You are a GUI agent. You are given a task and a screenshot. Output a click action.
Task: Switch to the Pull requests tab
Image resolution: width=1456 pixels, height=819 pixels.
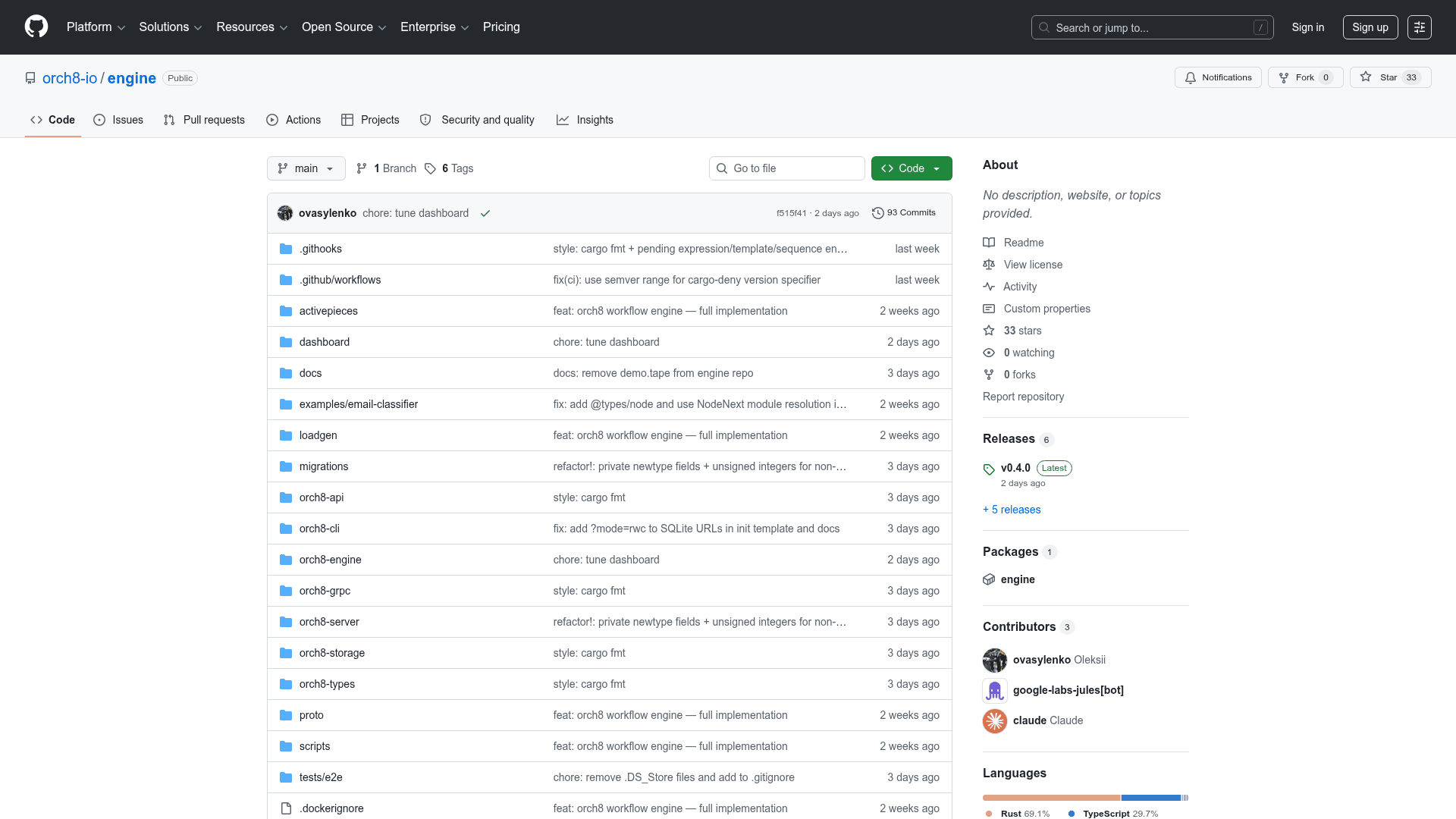(205, 120)
